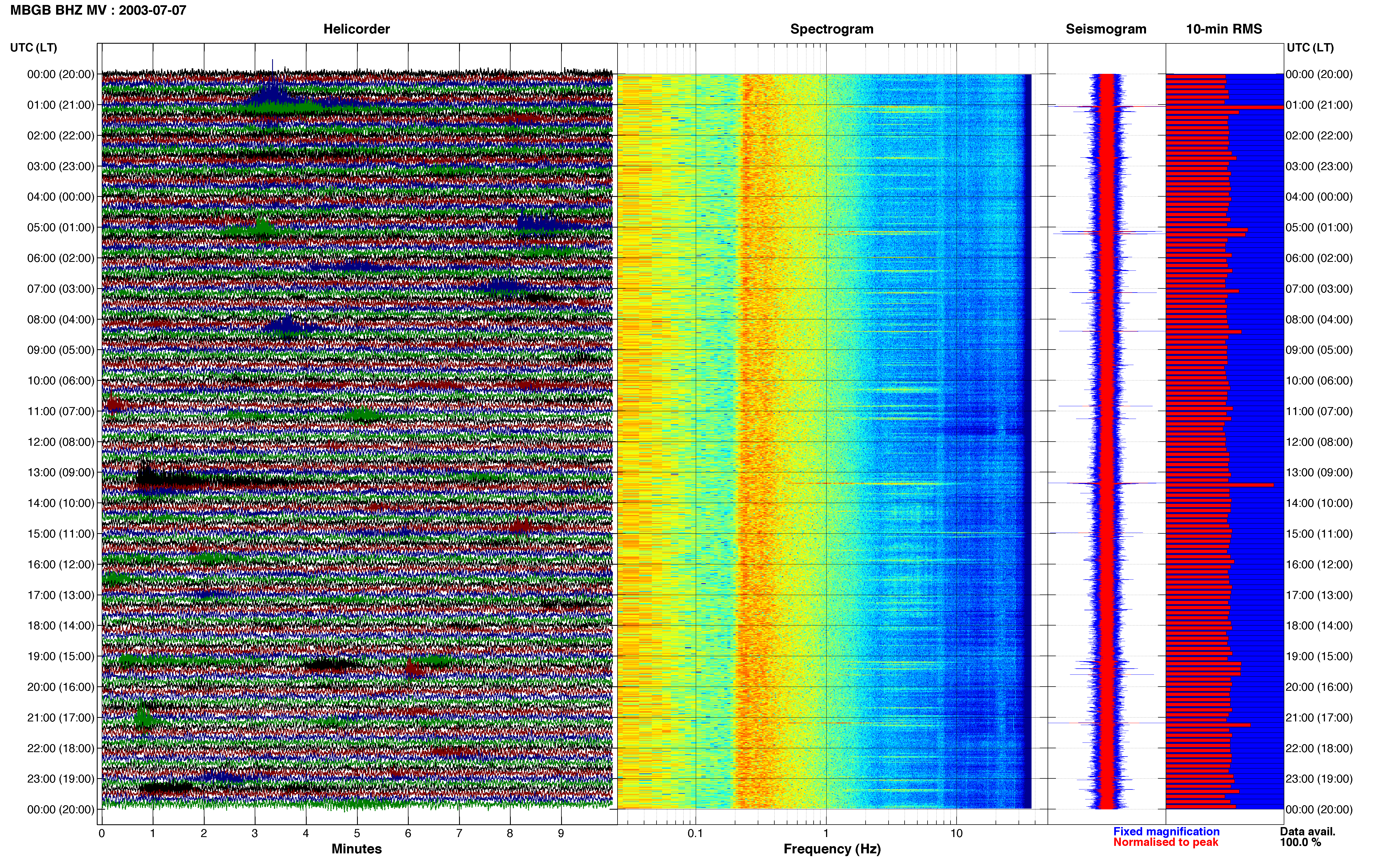Click the left '13:00 (09:00)' time label

coord(61,473)
